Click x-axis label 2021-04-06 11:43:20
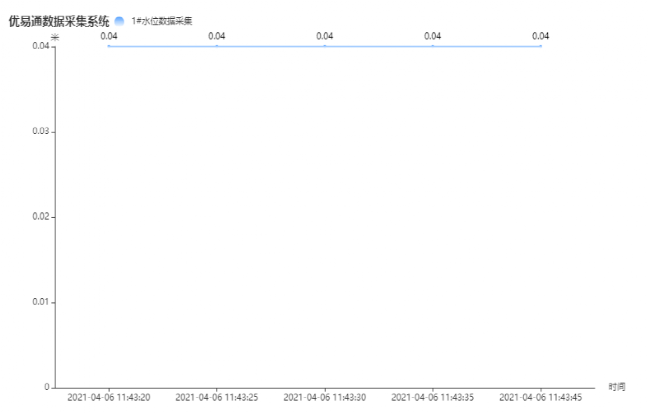Screen dimensions: 649x414 click(x=109, y=397)
